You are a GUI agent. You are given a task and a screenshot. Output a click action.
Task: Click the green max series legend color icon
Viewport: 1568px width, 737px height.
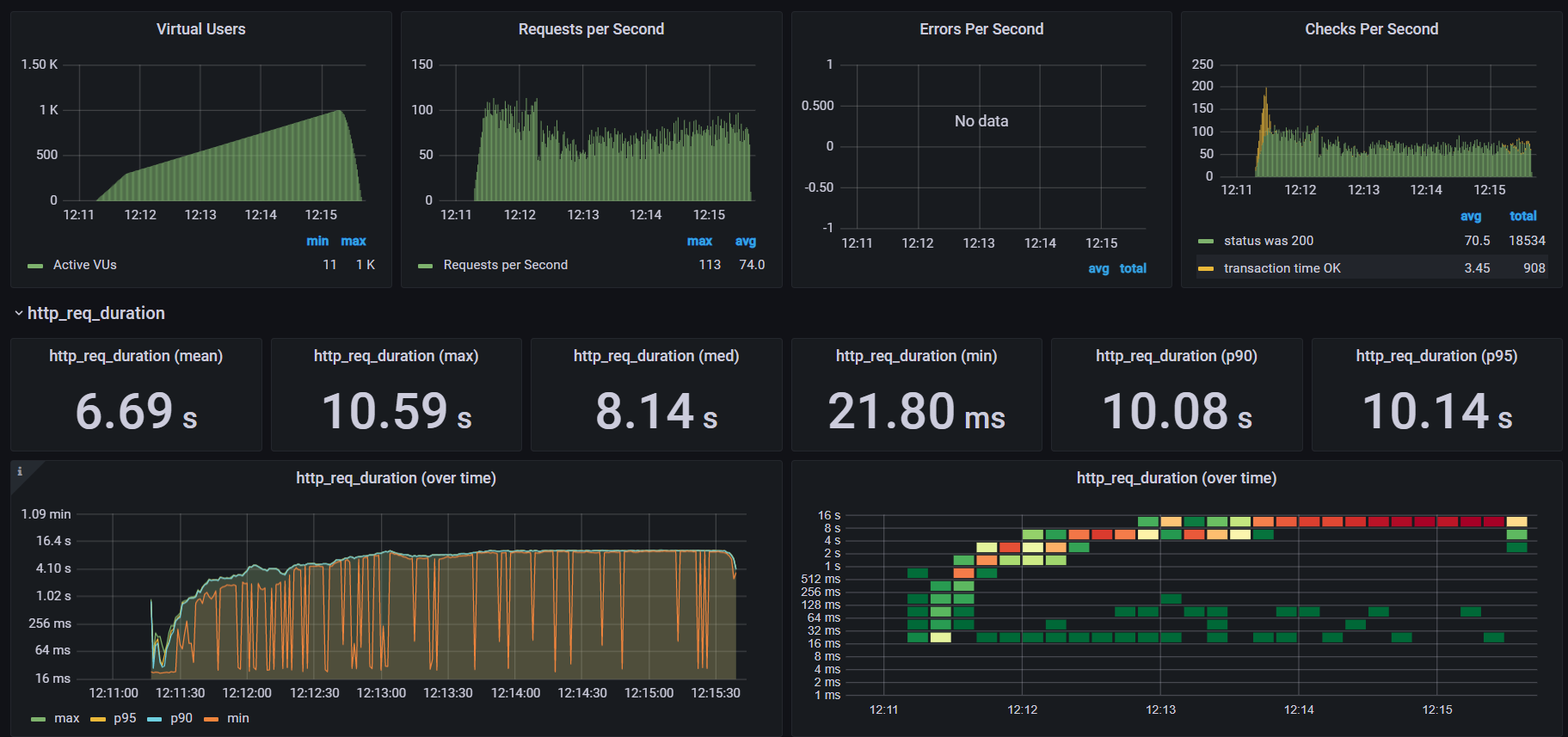38,719
